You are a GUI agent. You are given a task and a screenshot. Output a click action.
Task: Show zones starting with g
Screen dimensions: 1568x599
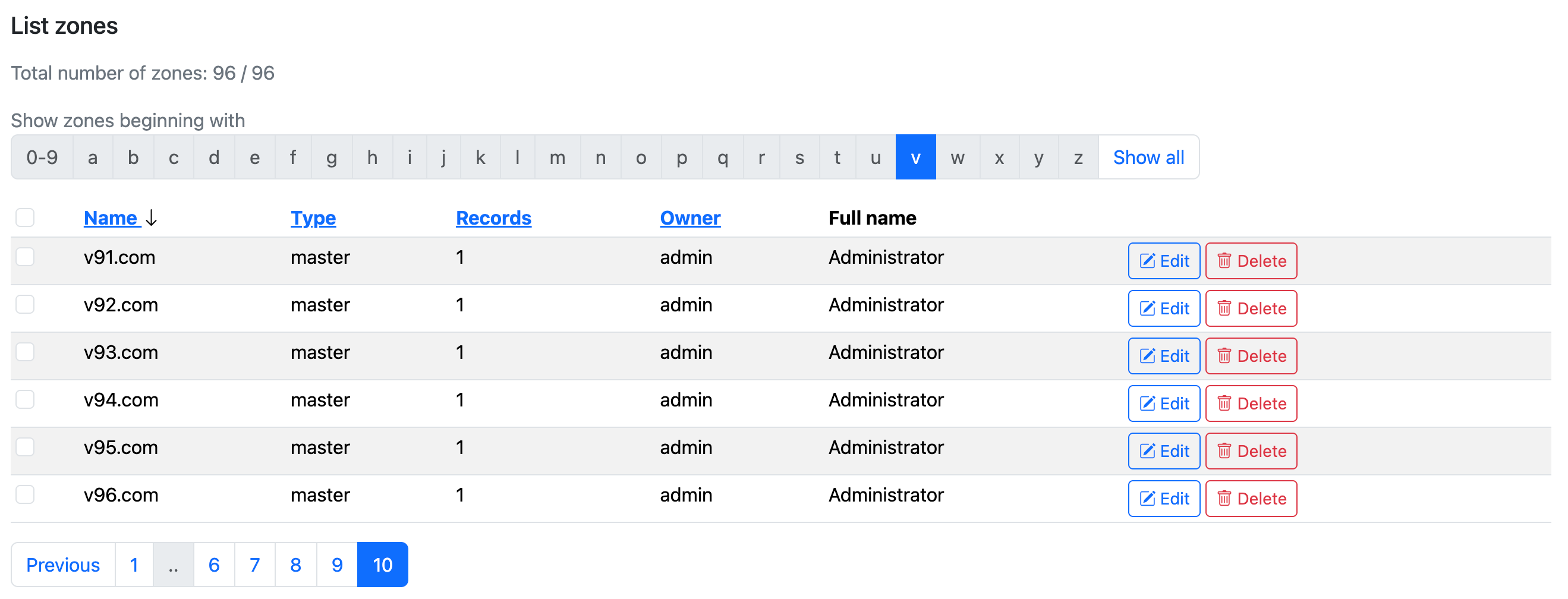click(x=331, y=157)
